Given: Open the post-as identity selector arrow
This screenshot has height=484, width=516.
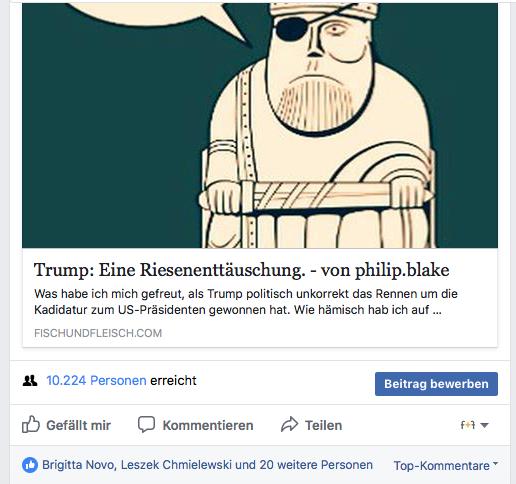Looking at the screenshot, I should (x=485, y=425).
